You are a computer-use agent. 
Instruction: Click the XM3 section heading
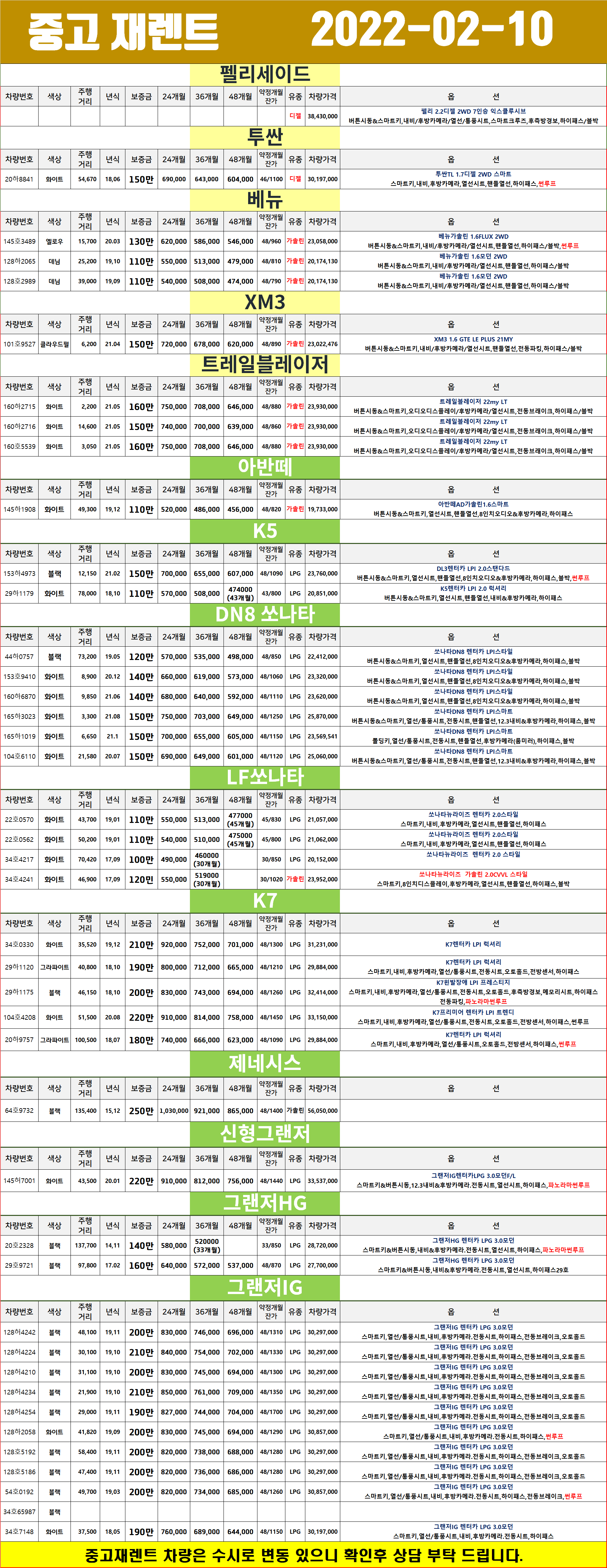(264, 302)
